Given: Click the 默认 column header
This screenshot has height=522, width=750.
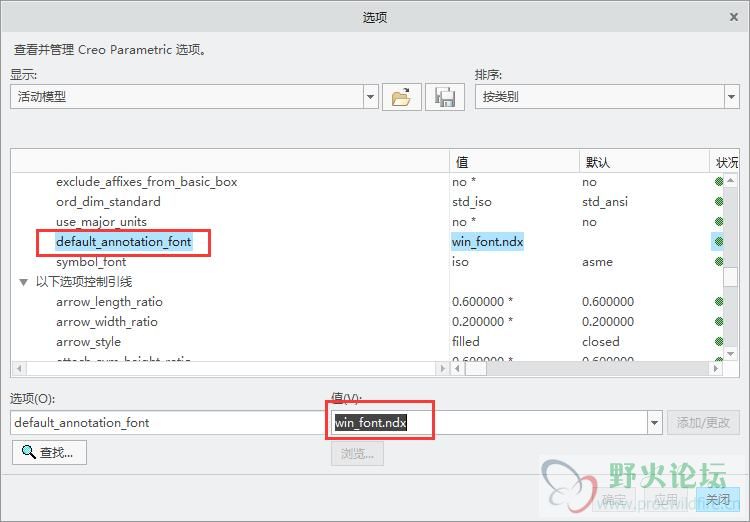Looking at the screenshot, I should [x=644, y=162].
